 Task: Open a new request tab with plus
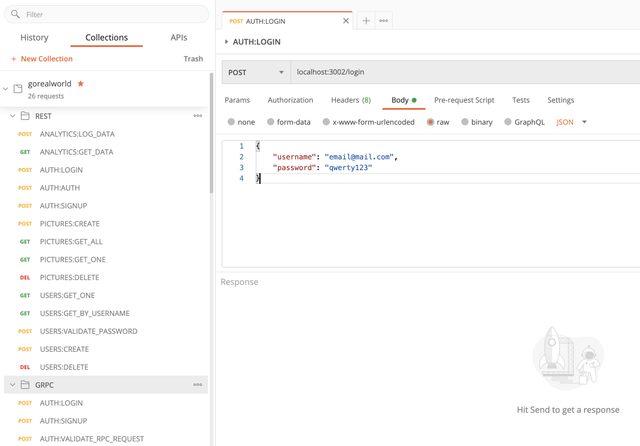(366, 20)
